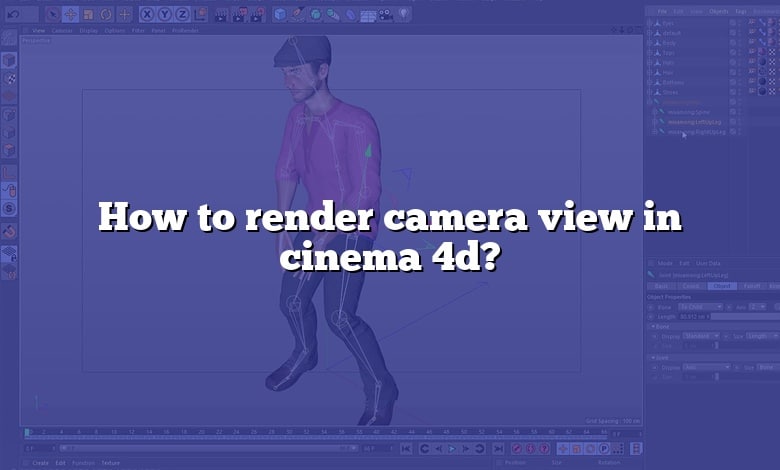Switch to the Falloff tab

(752, 286)
